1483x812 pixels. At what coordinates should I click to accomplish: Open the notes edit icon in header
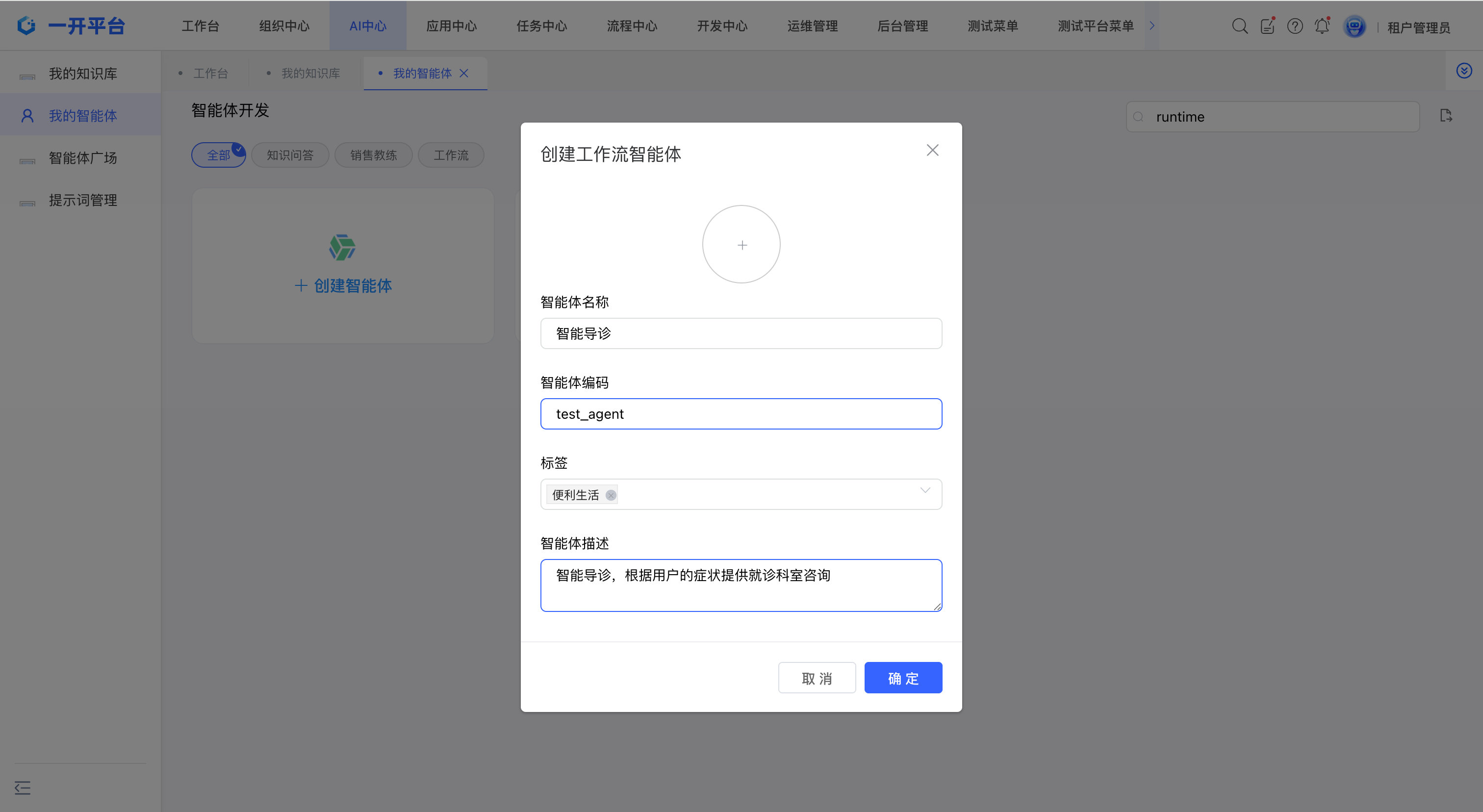1267,26
